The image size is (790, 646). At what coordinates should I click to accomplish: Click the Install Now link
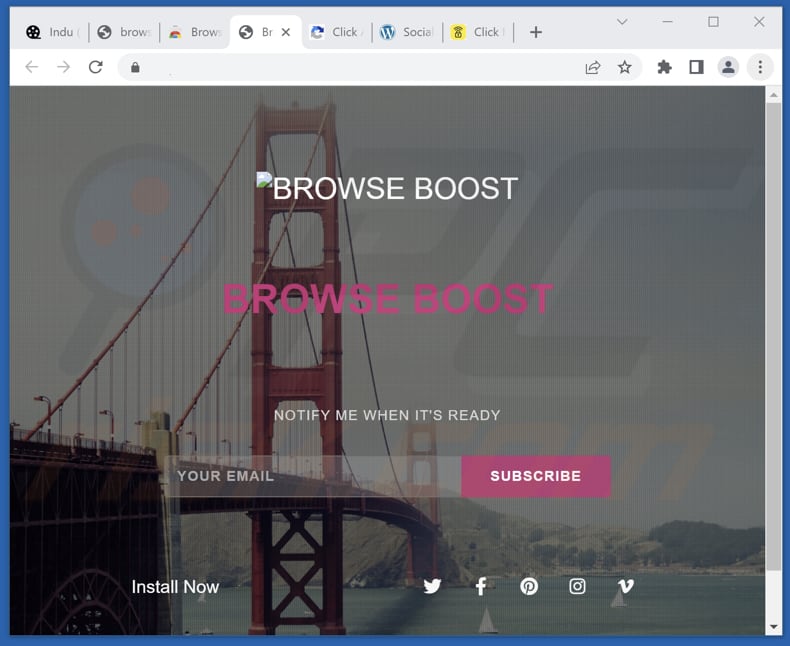175,587
